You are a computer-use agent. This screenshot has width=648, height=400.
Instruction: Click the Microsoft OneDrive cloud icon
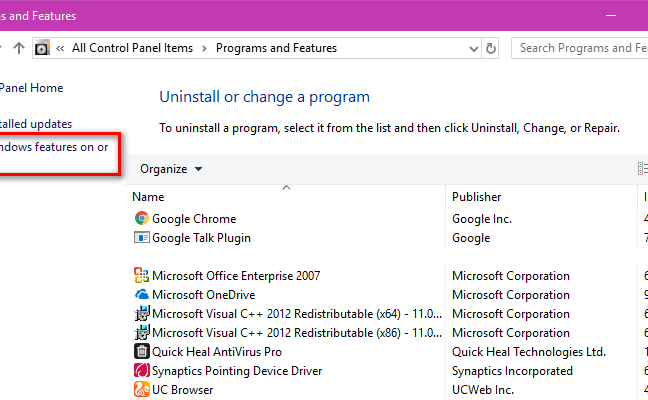click(142, 294)
